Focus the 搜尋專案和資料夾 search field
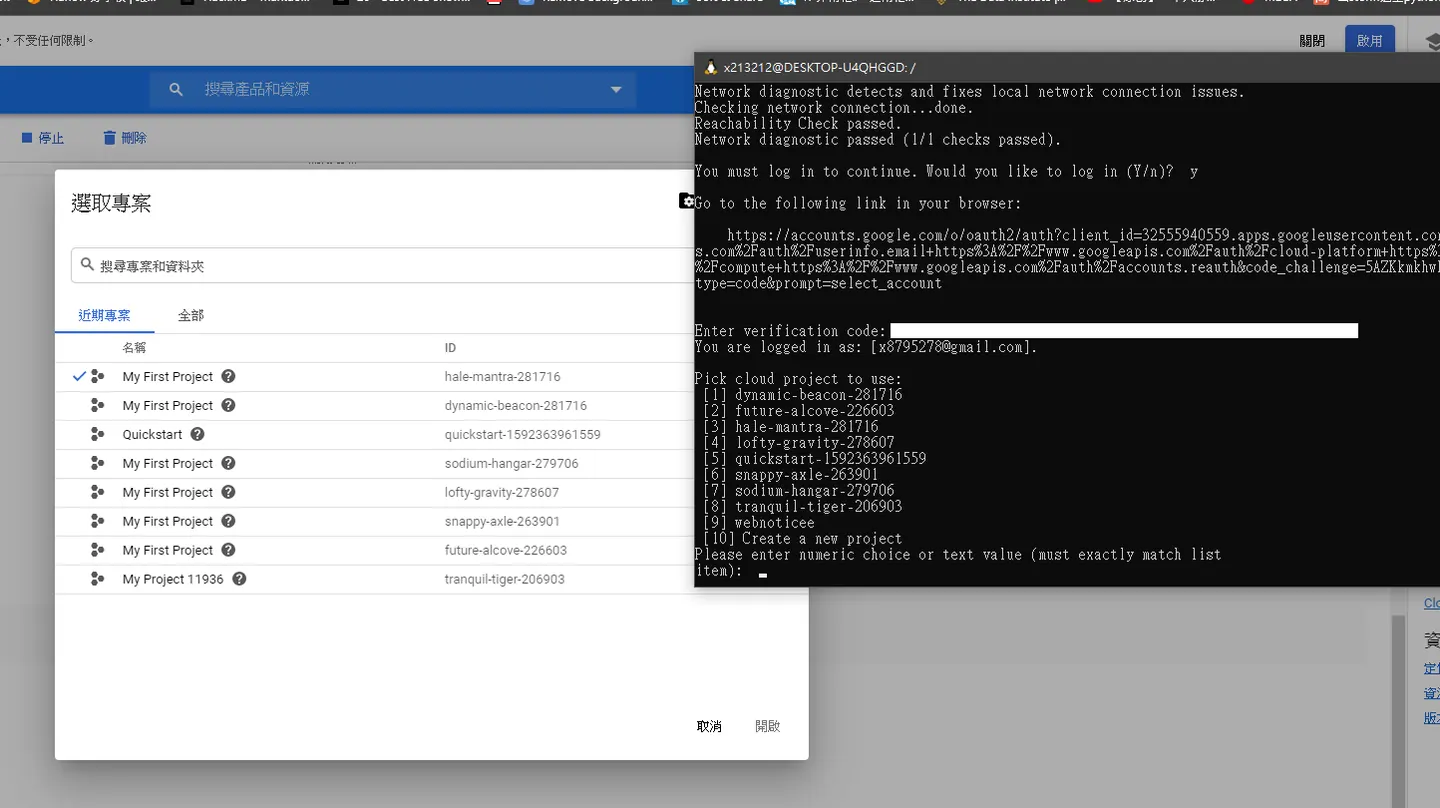The width and height of the screenshot is (1440, 808). pyautogui.click(x=385, y=266)
